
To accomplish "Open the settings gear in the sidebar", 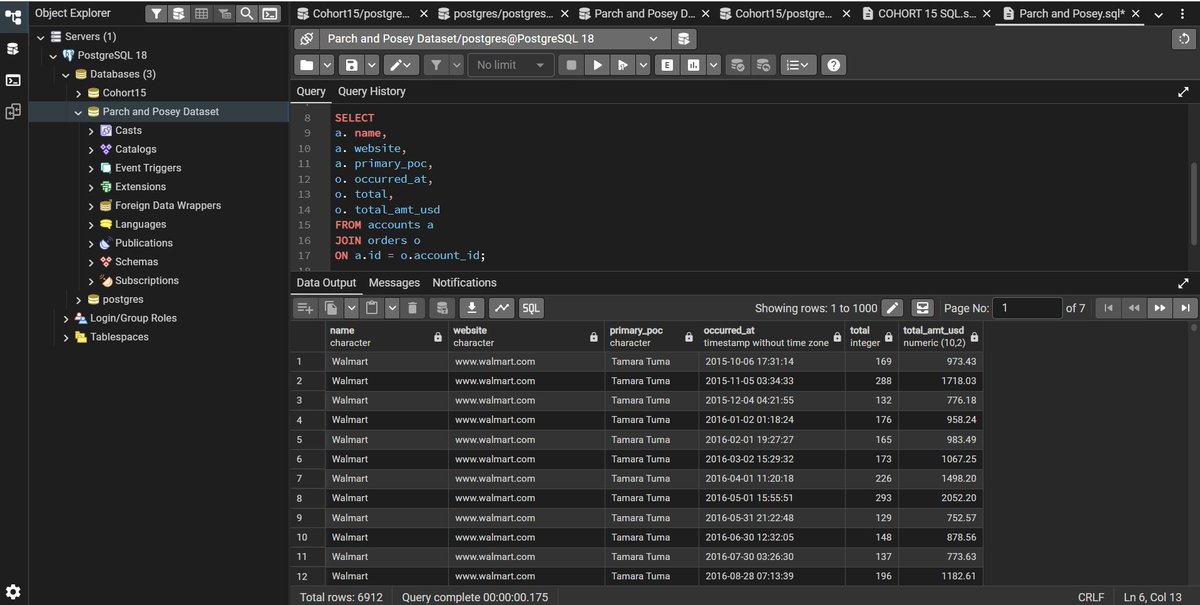I will coord(13,591).
